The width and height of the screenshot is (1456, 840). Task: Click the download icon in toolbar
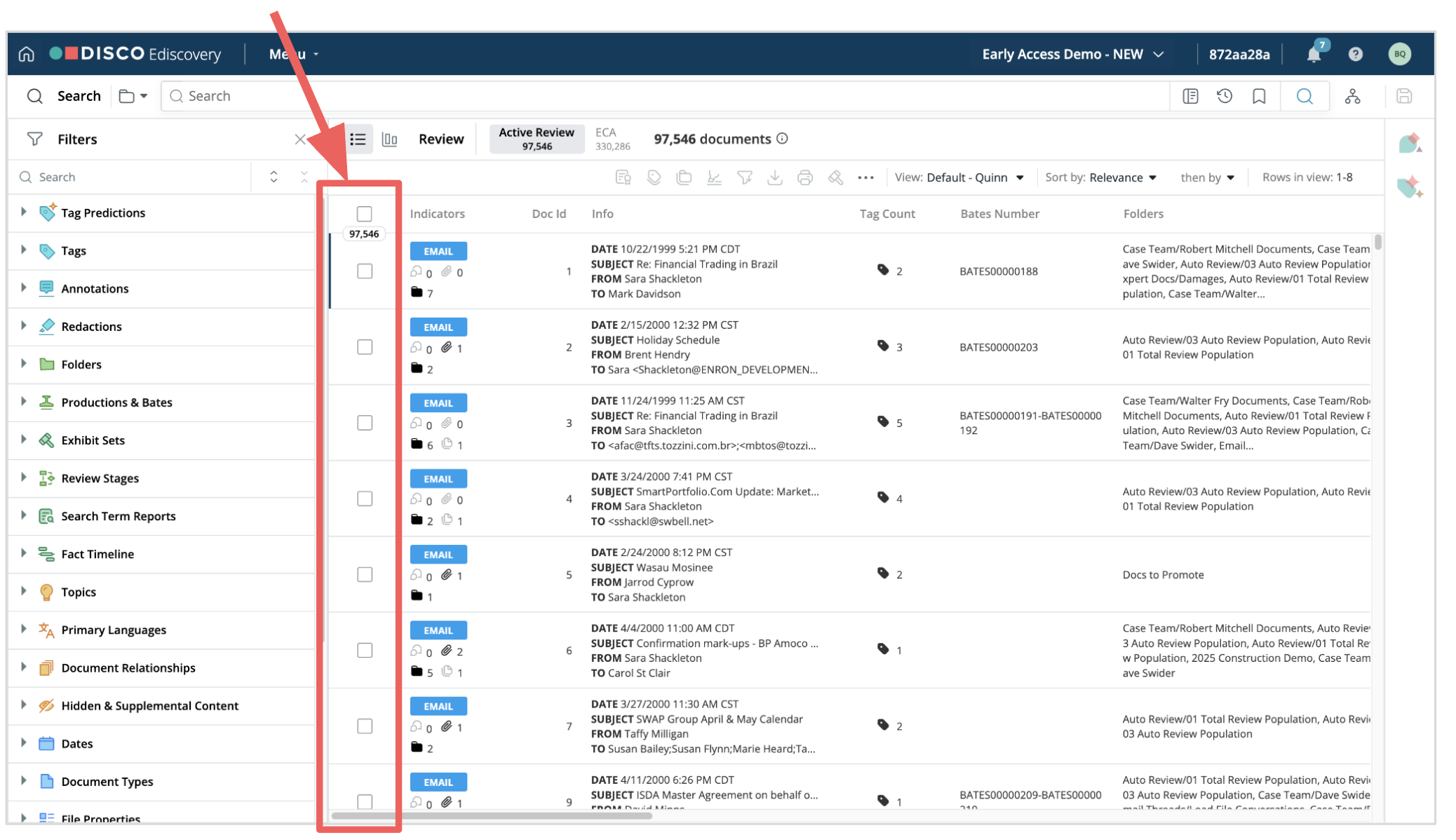coord(774,177)
